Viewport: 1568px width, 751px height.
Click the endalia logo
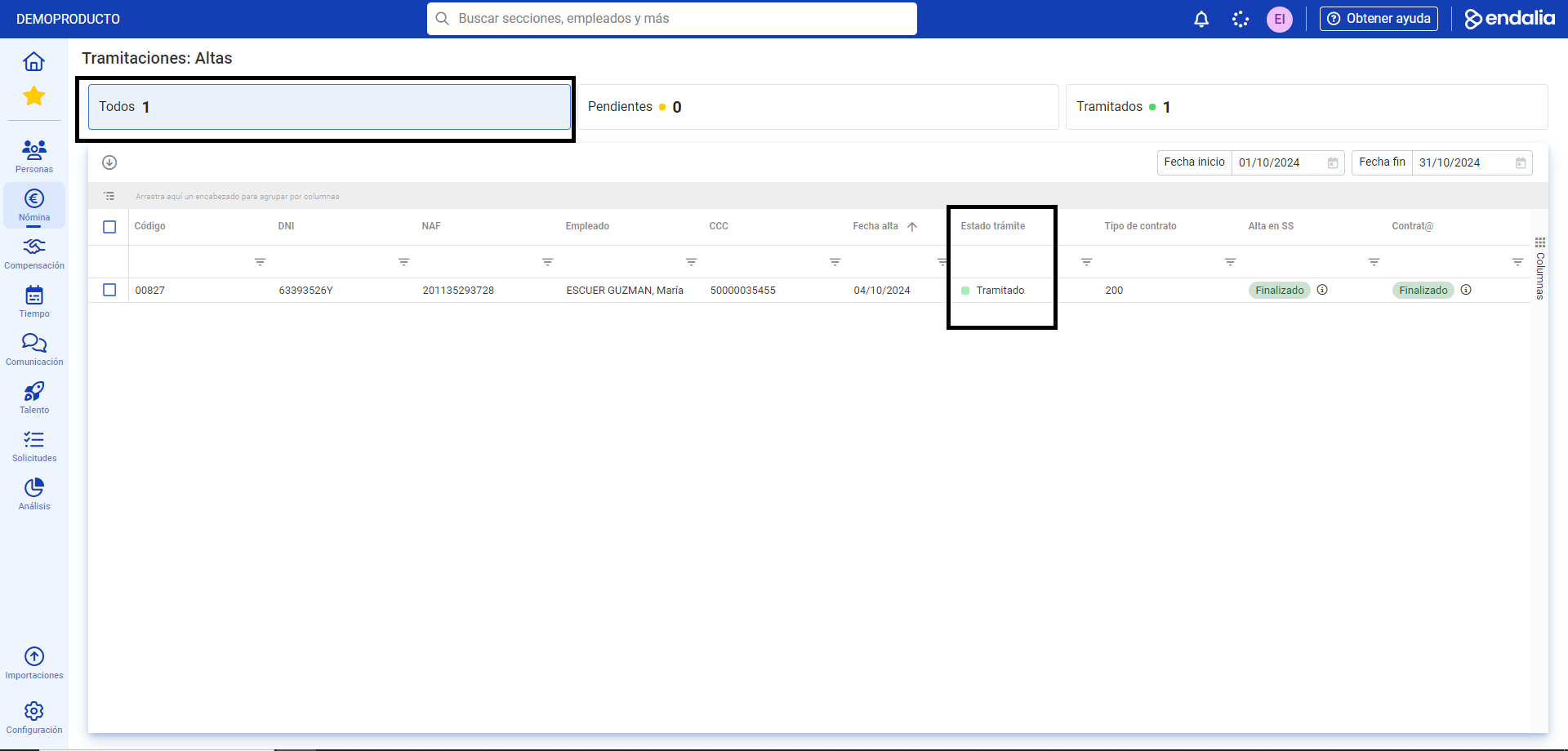(x=1509, y=19)
